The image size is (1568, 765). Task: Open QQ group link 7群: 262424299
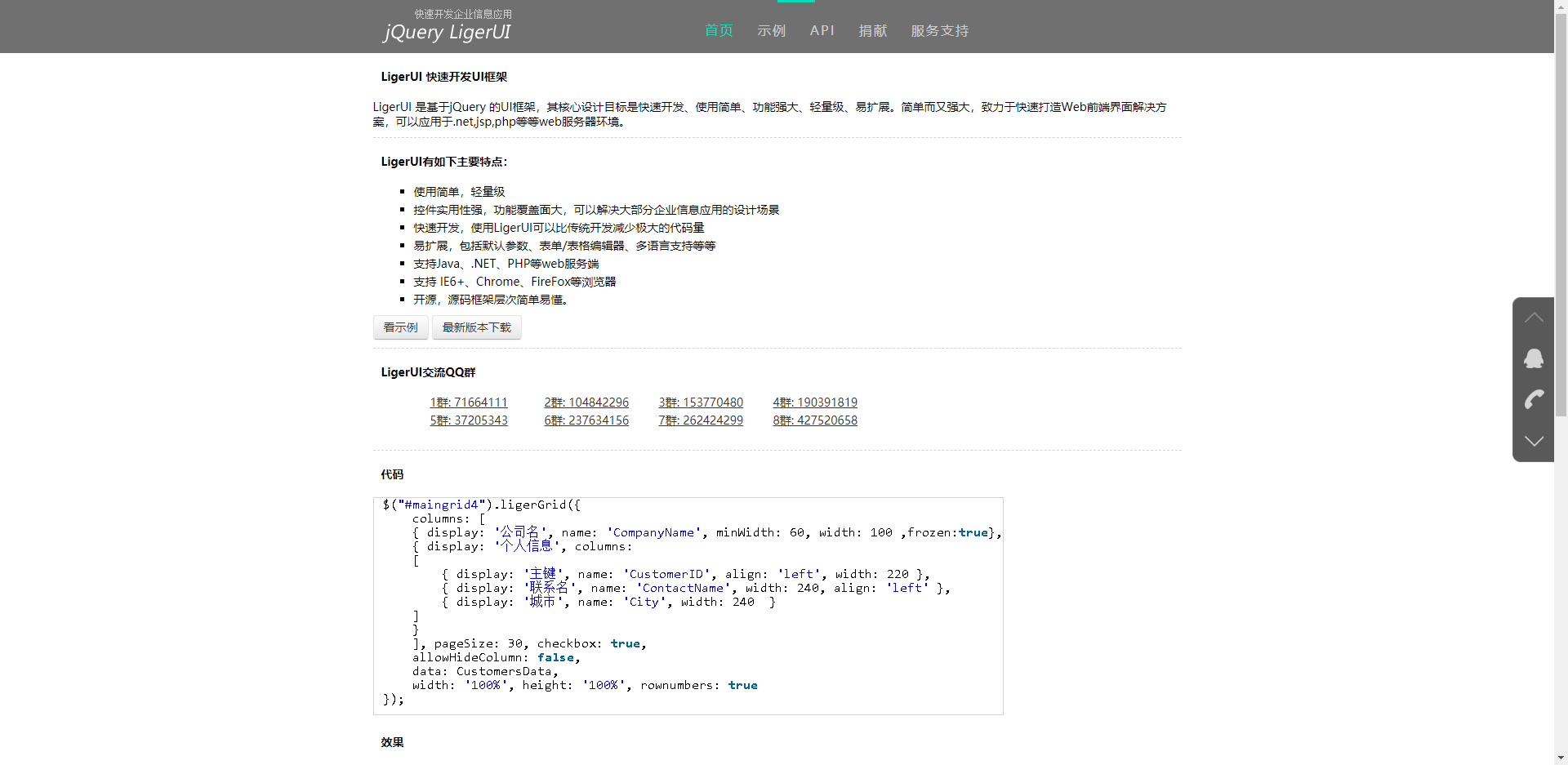point(701,420)
